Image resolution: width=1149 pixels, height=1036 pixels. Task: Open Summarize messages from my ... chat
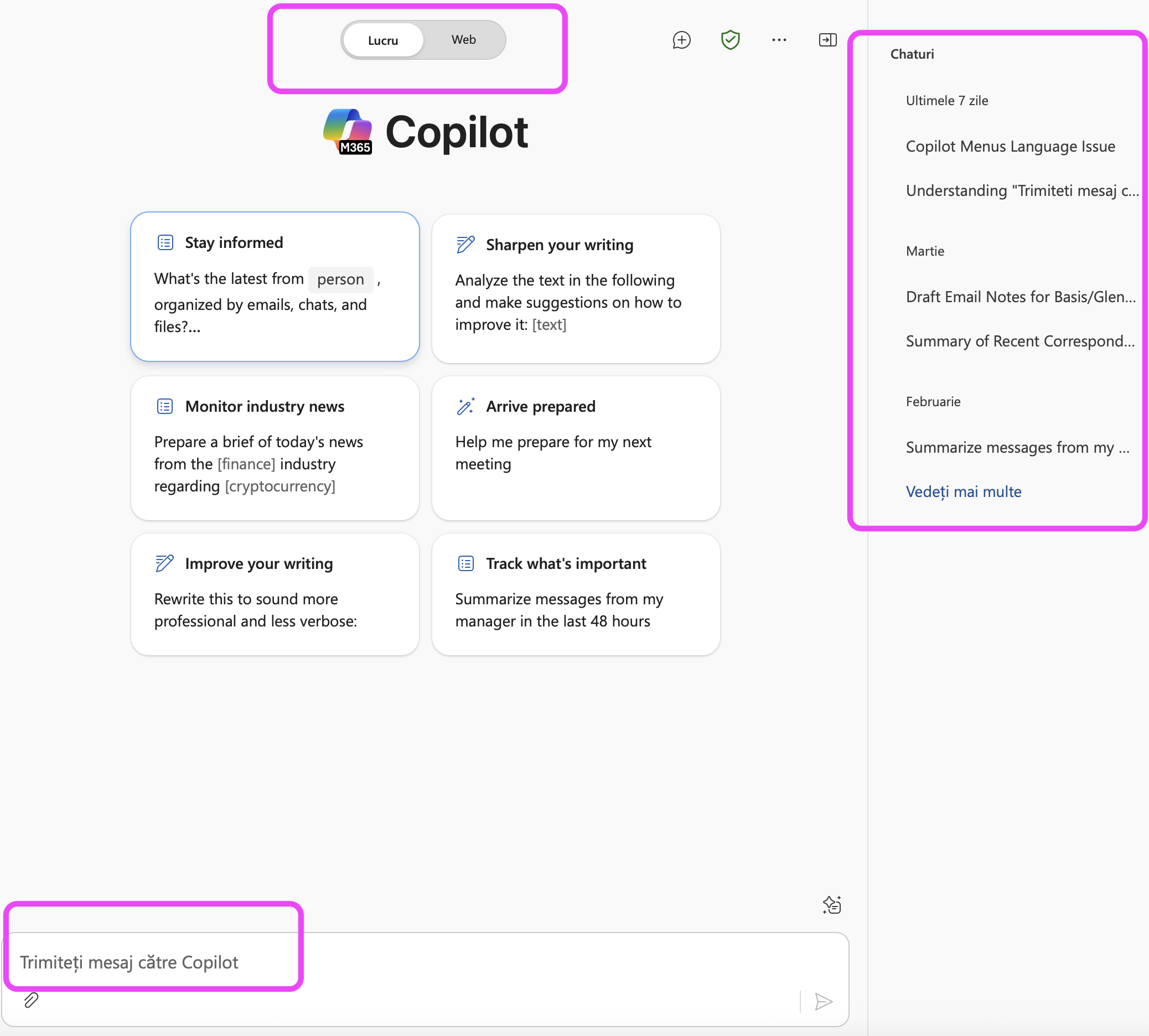click(x=1017, y=447)
